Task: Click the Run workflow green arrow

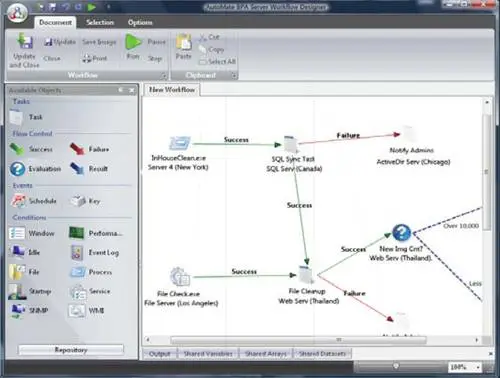Action: tap(133, 42)
